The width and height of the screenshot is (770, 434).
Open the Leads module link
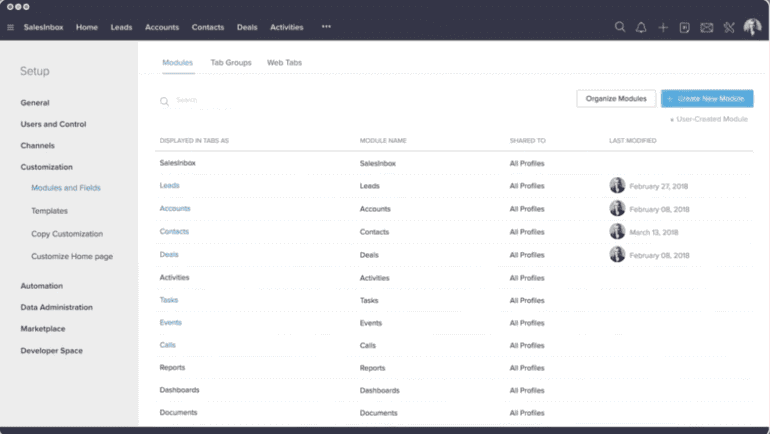point(169,185)
